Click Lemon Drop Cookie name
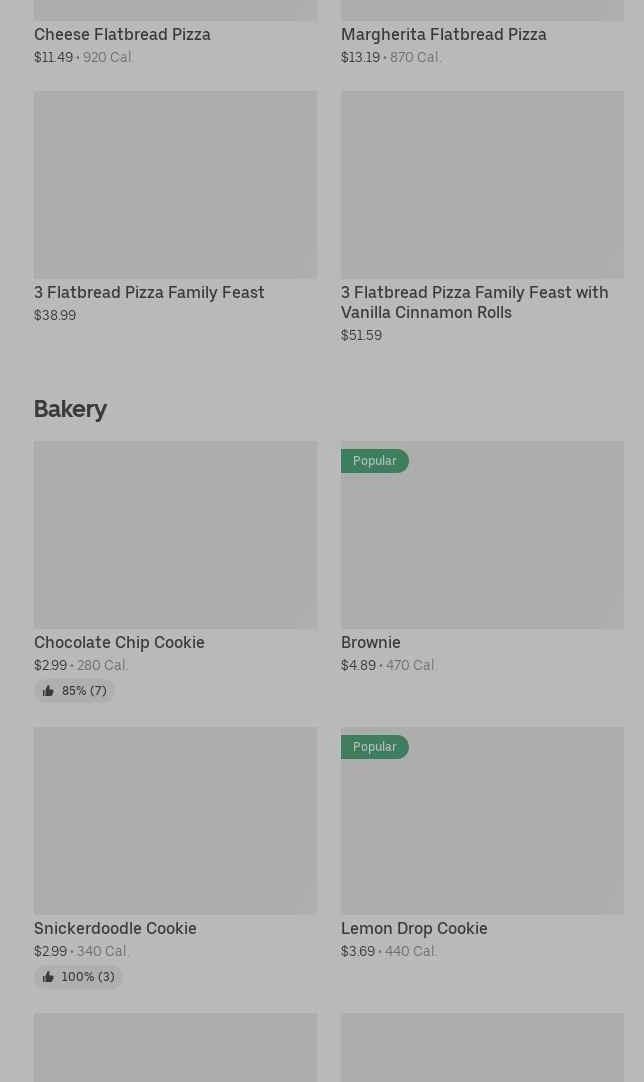Viewport: 644px width, 1082px height. click(x=414, y=928)
